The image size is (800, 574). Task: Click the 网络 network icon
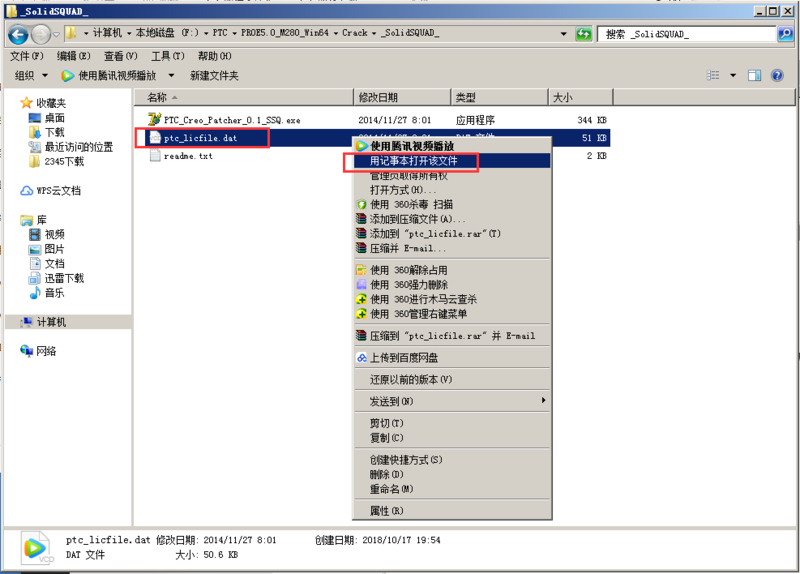click(x=27, y=351)
